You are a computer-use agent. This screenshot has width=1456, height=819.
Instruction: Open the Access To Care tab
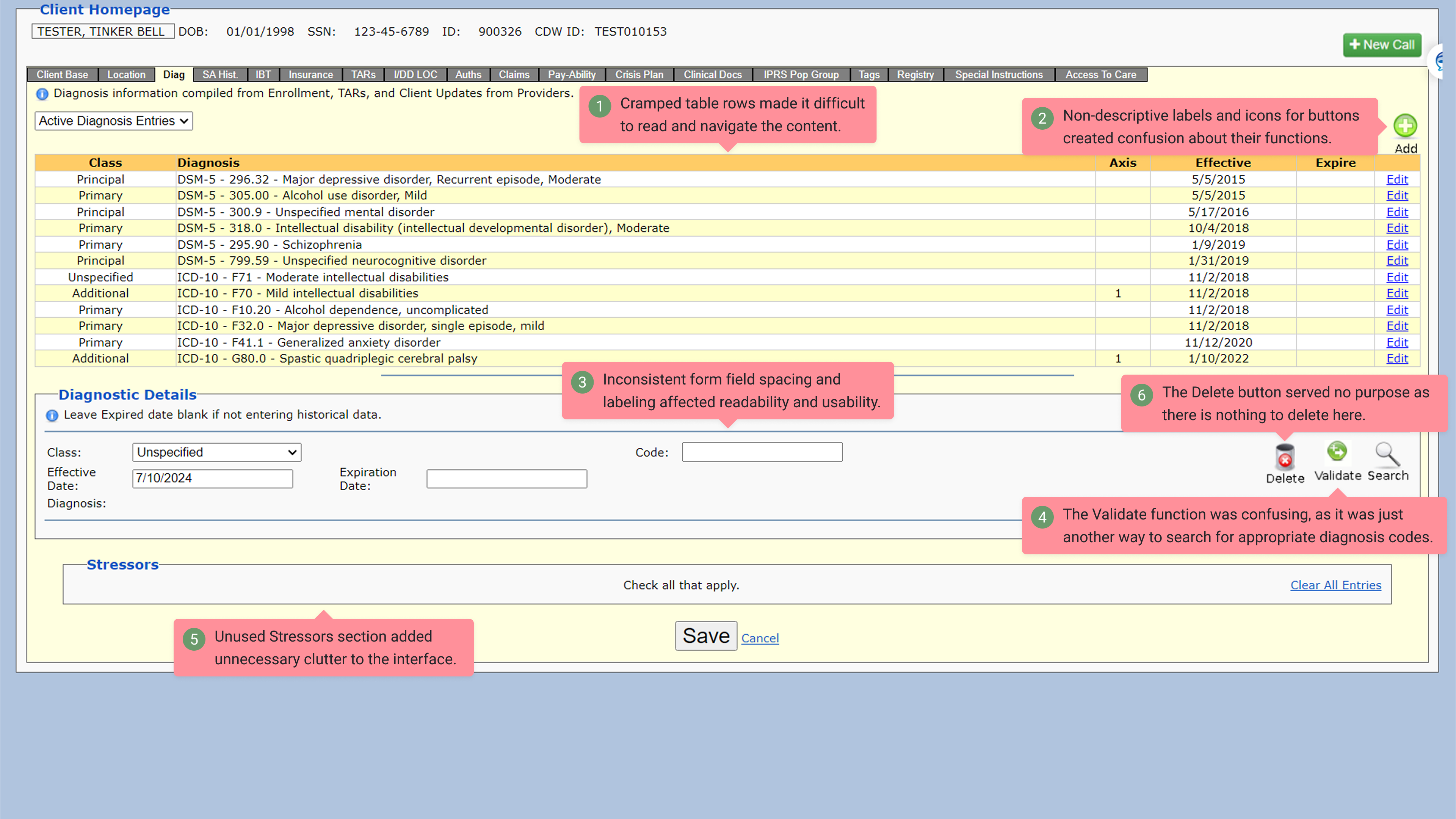(x=1100, y=75)
